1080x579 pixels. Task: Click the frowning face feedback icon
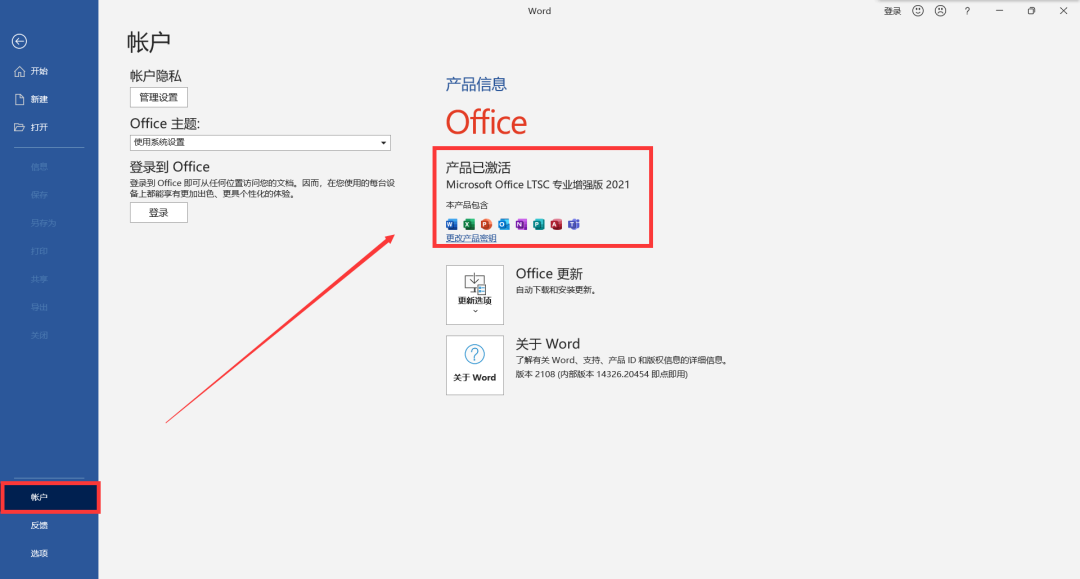pyautogui.click(x=941, y=11)
